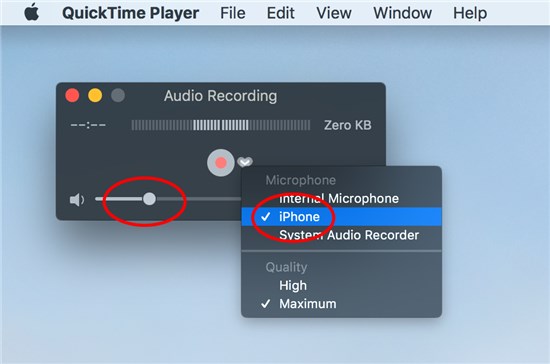The width and height of the screenshot is (550, 364).
Task: Set recording quality to High
Action: (x=341, y=285)
